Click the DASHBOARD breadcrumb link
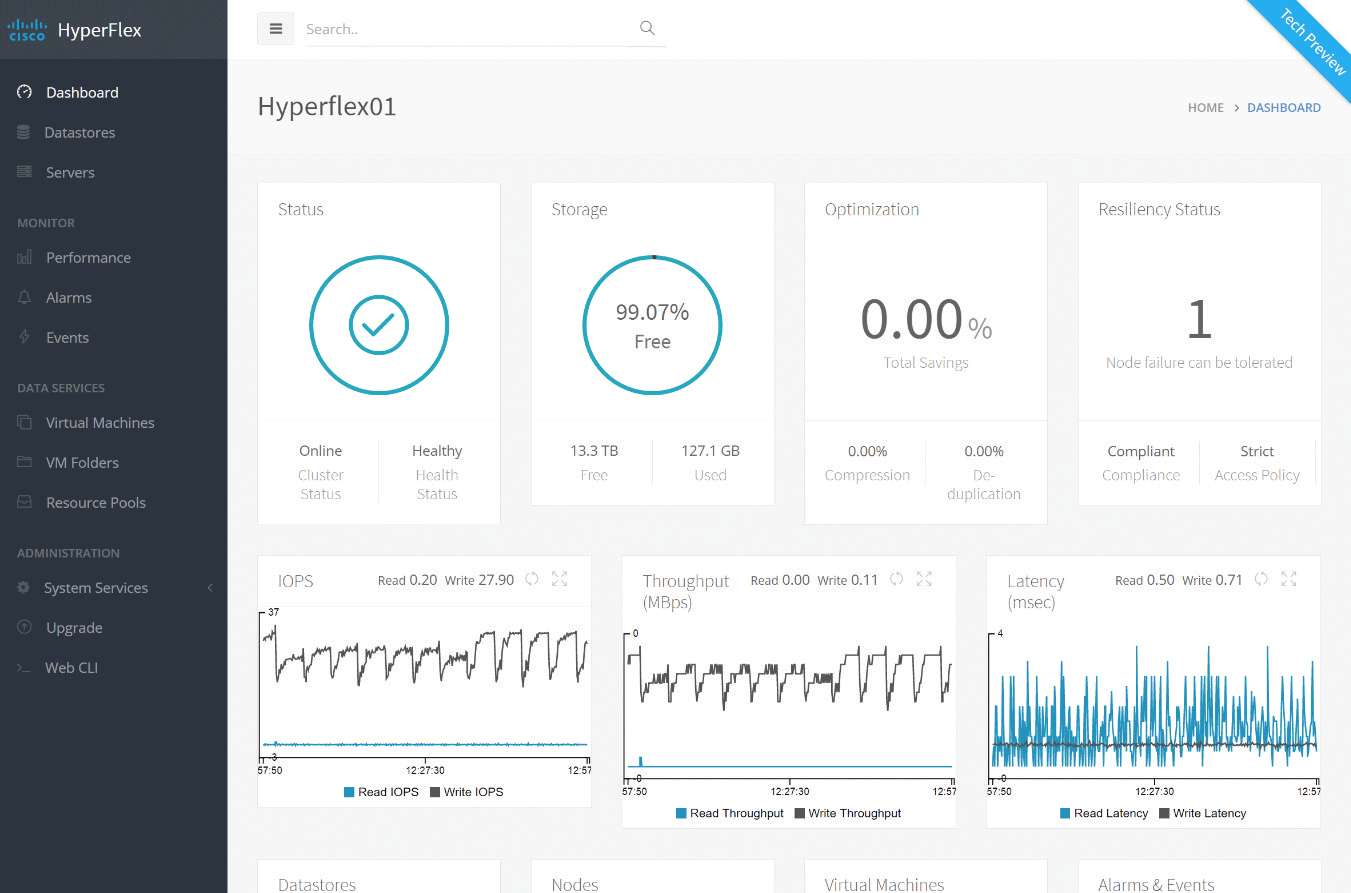Screen dimensions: 1351x893 [1283, 108]
